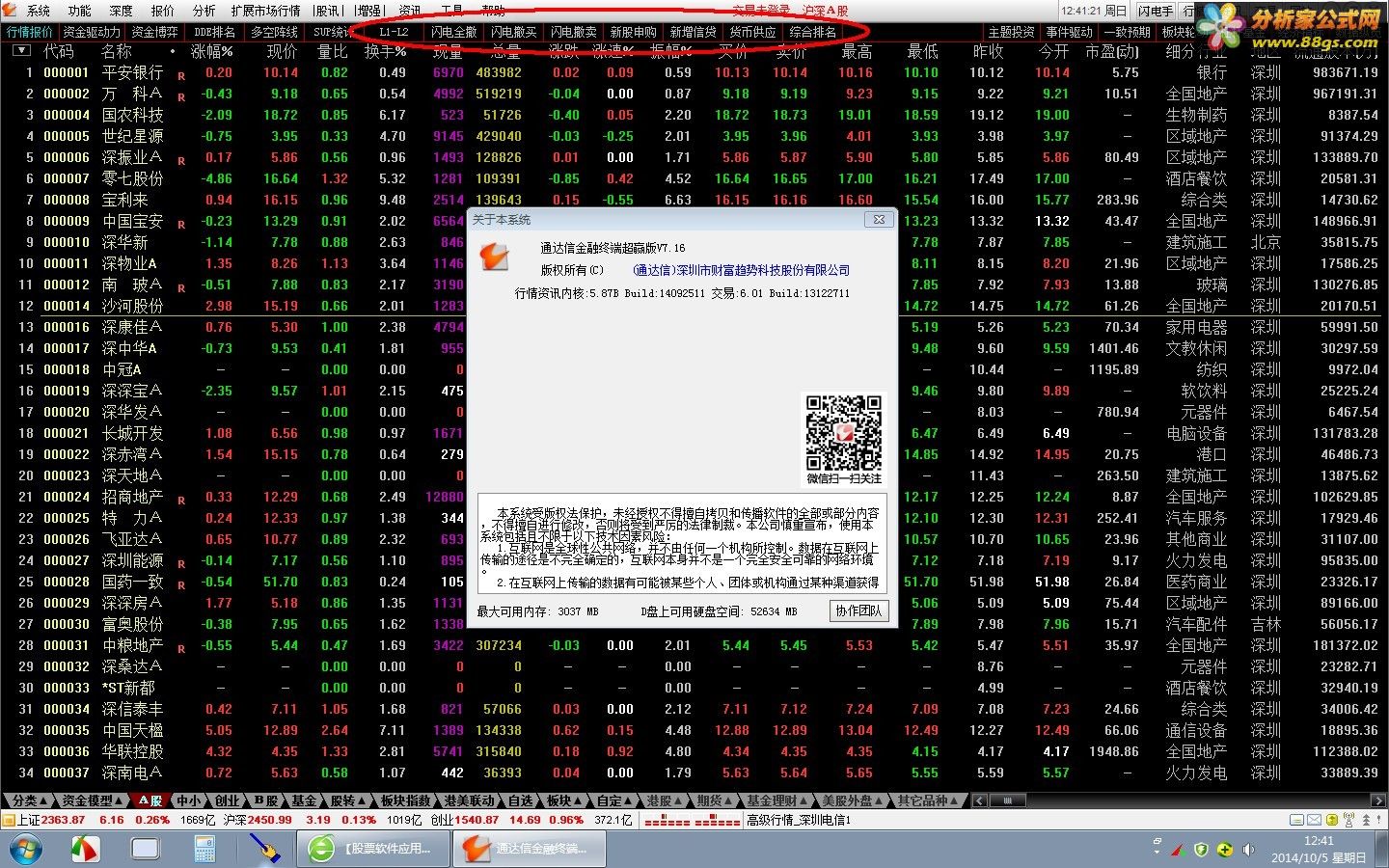
Task: Click the 闪电手 button at top right
Action: 1155,11
